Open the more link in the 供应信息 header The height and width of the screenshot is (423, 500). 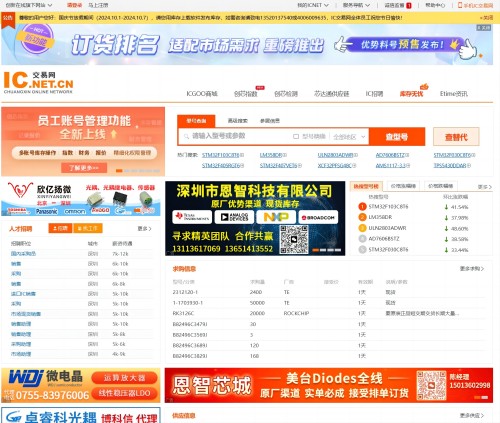coord(472,416)
